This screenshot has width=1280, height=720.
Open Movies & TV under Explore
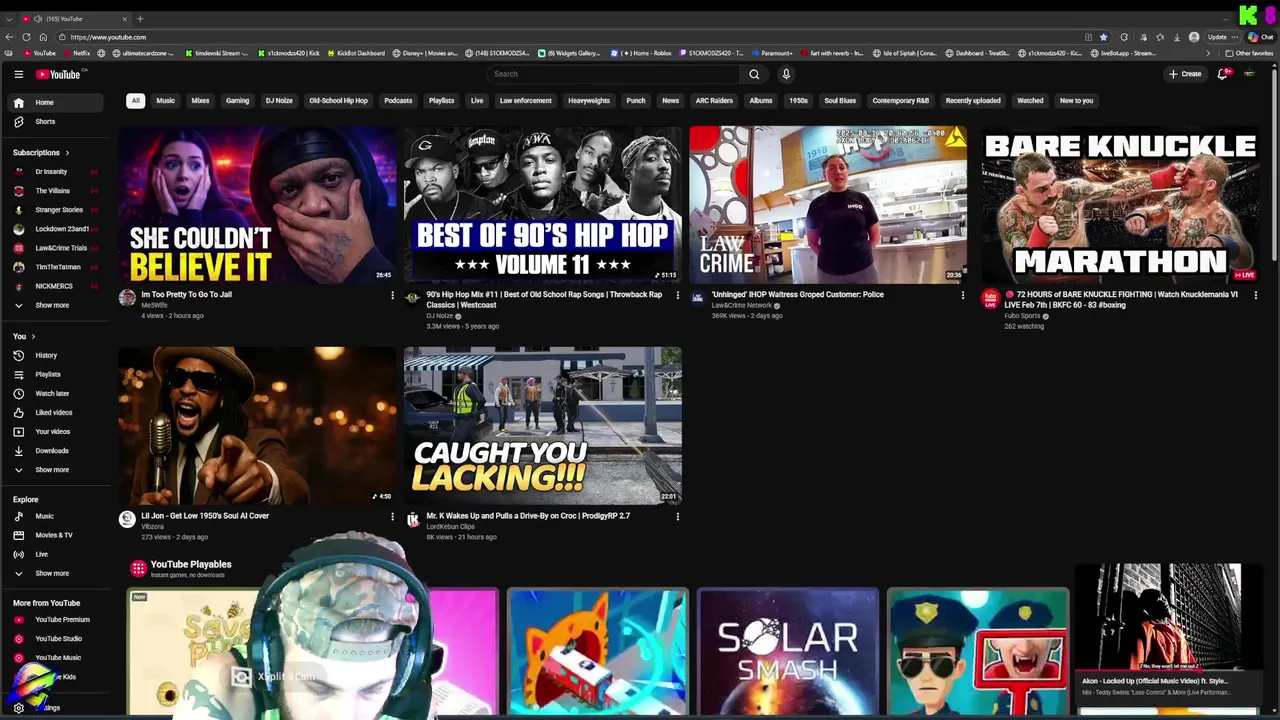57,535
